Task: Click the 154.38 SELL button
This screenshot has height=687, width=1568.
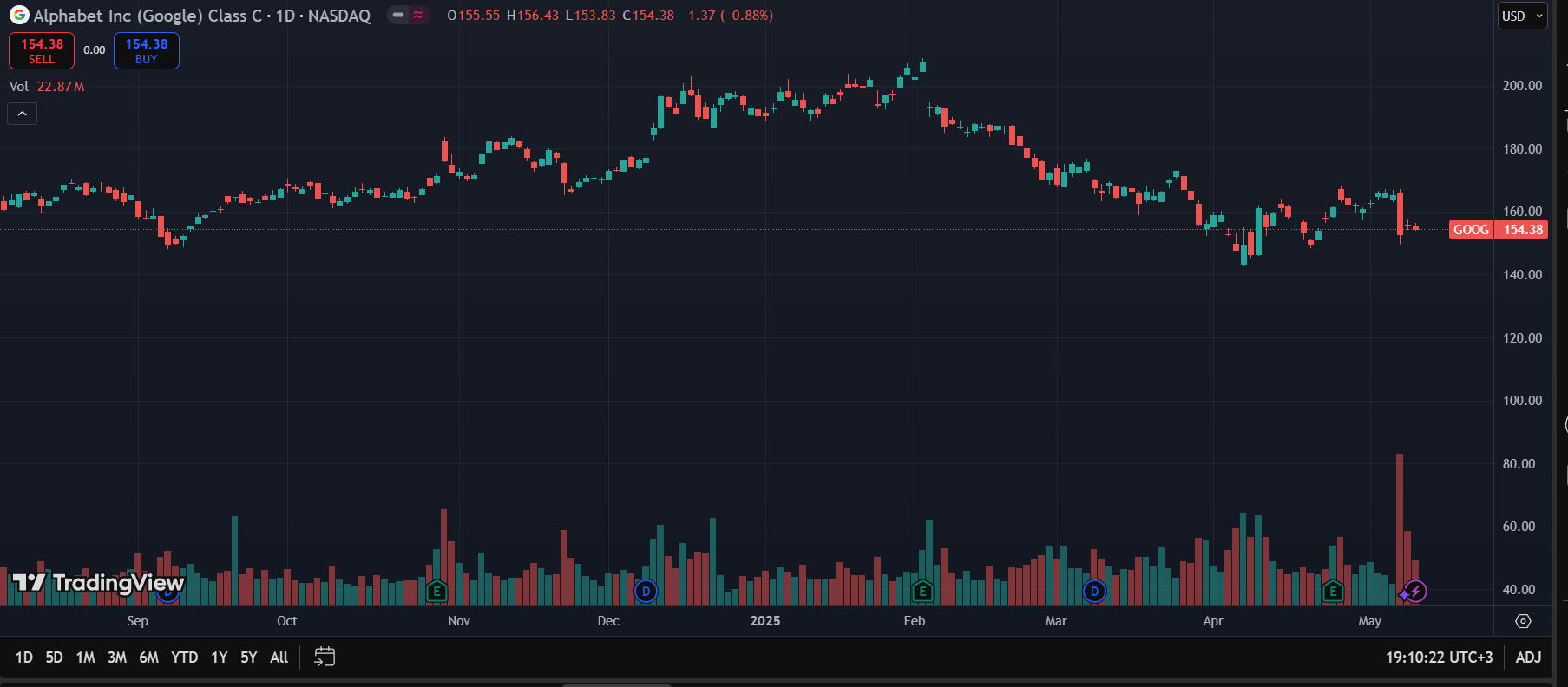Action: tap(42, 50)
